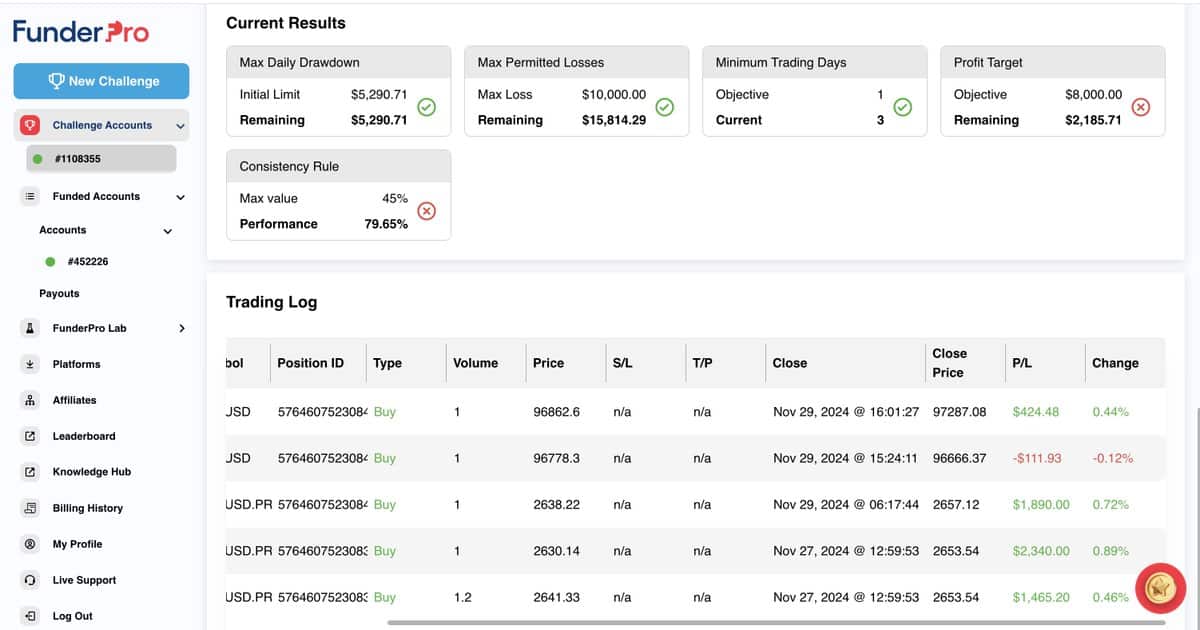
Task: Click the green check in Max Daily Drawdown
Action: tap(426, 107)
